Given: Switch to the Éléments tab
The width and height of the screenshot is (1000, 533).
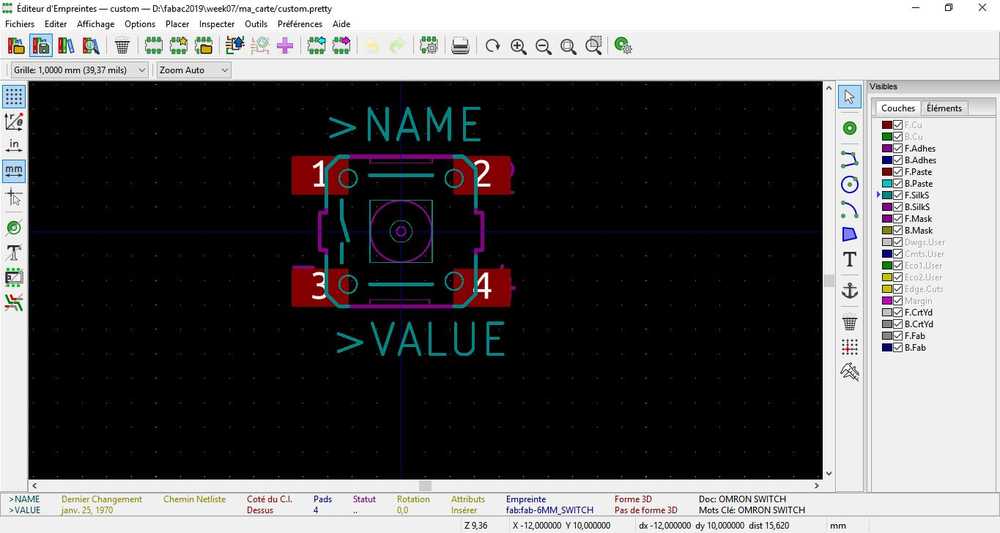Looking at the screenshot, I should tap(944, 108).
